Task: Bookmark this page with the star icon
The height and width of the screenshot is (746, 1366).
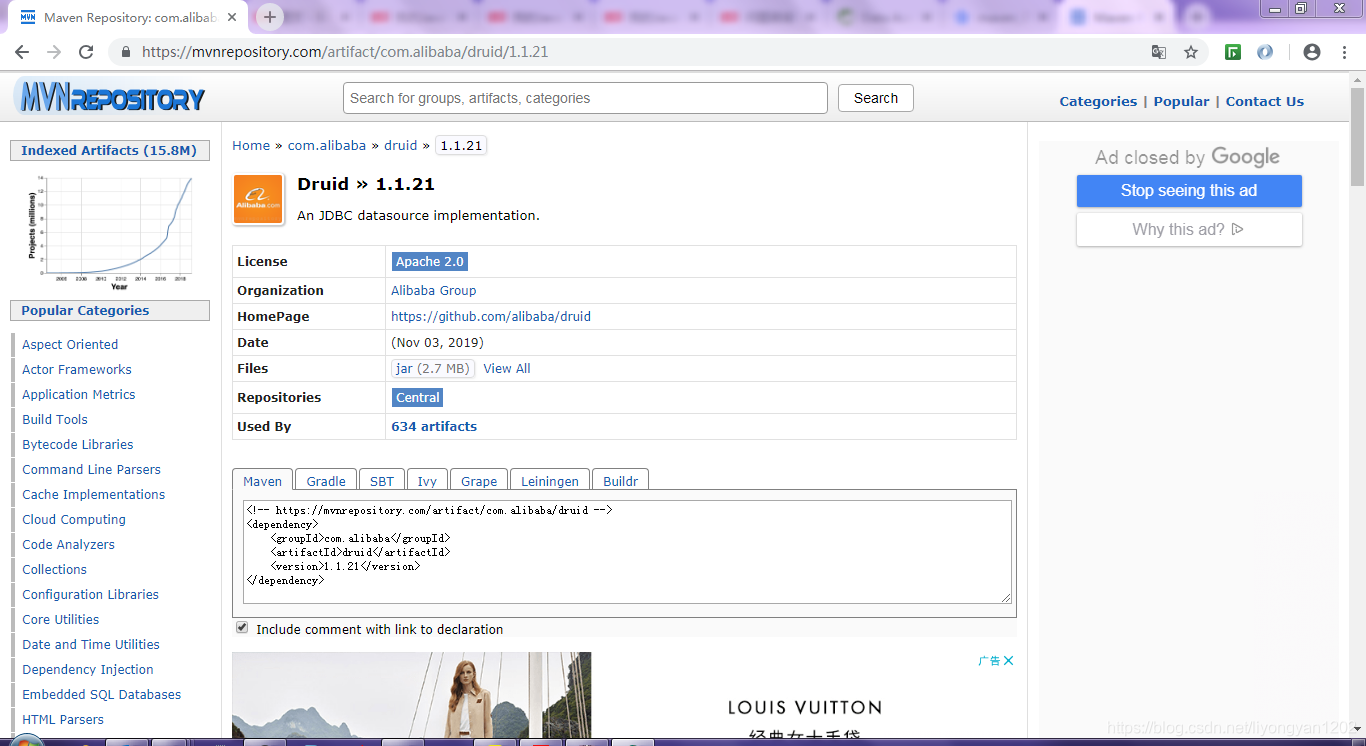Action: (1191, 52)
